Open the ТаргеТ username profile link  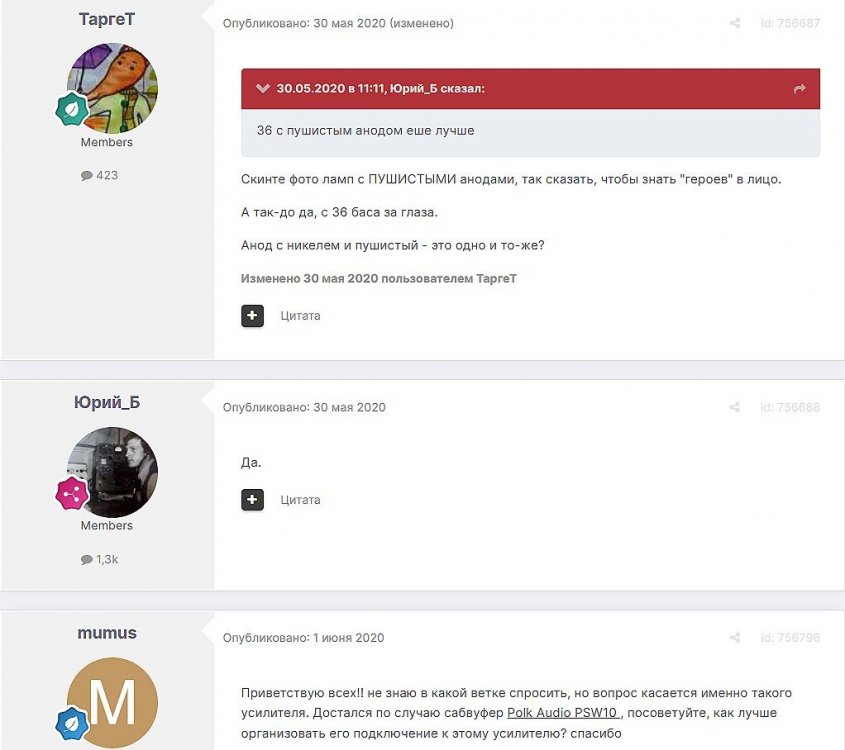coord(107,19)
